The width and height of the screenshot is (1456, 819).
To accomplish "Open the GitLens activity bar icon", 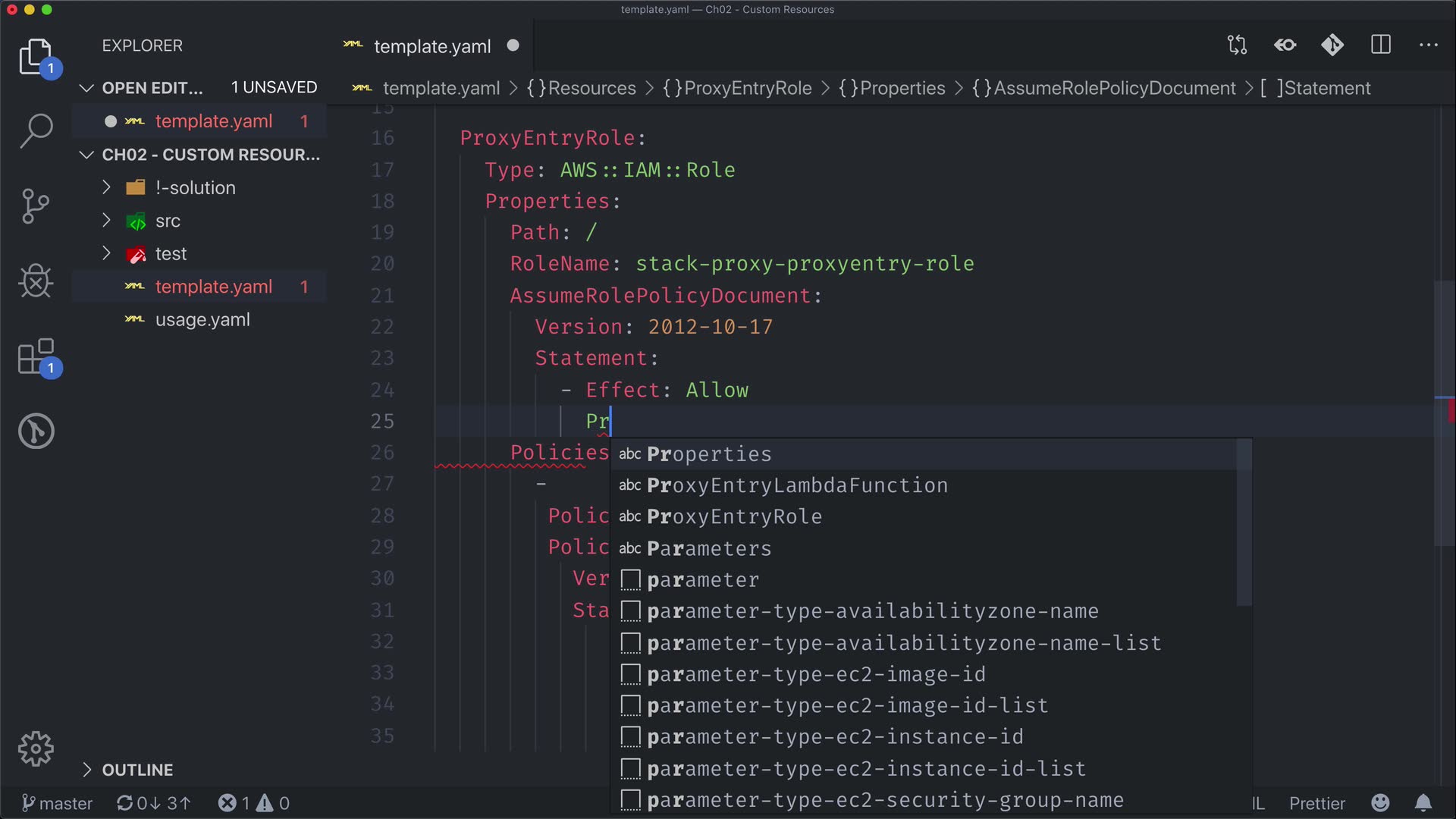I will click(36, 431).
